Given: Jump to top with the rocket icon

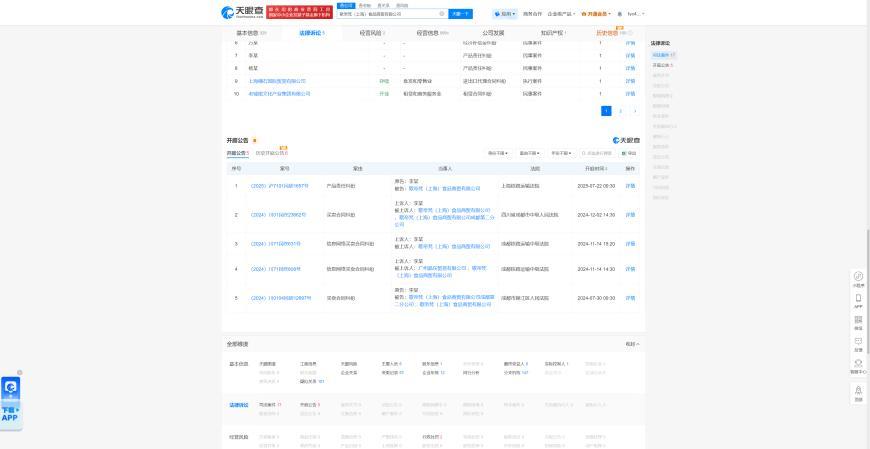Looking at the screenshot, I should [858, 393].
